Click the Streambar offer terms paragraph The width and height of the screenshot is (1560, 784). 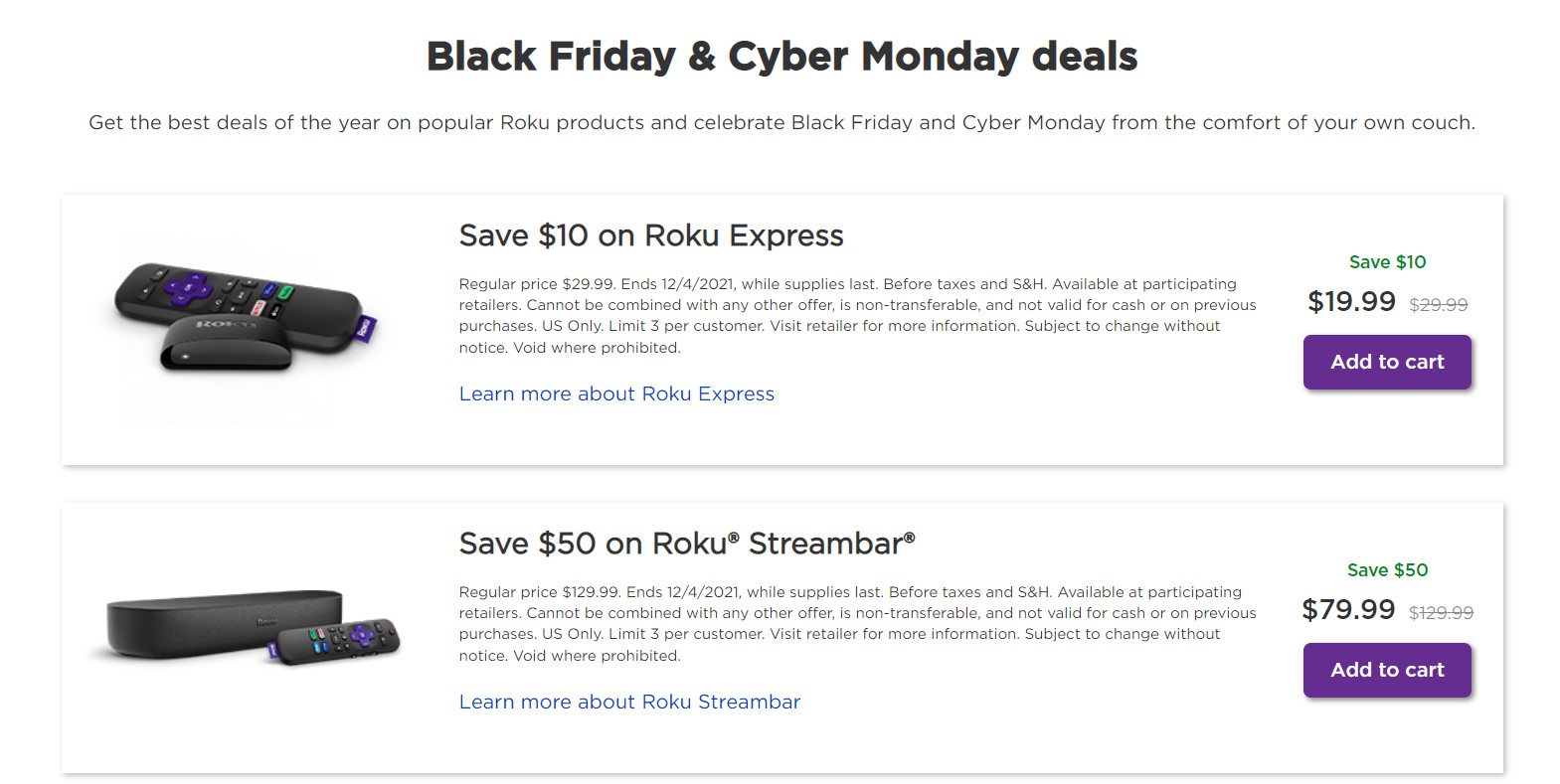857,623
